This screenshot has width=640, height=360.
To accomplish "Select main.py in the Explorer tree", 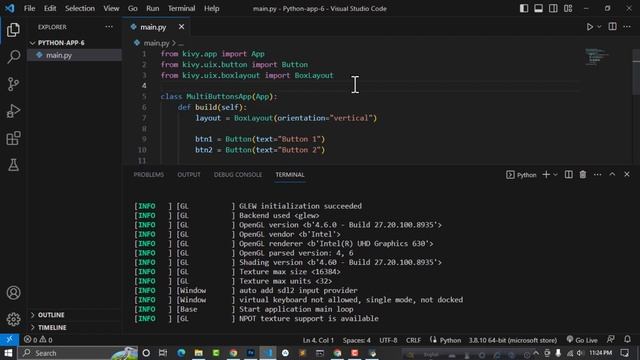I will tap(74, 55).
